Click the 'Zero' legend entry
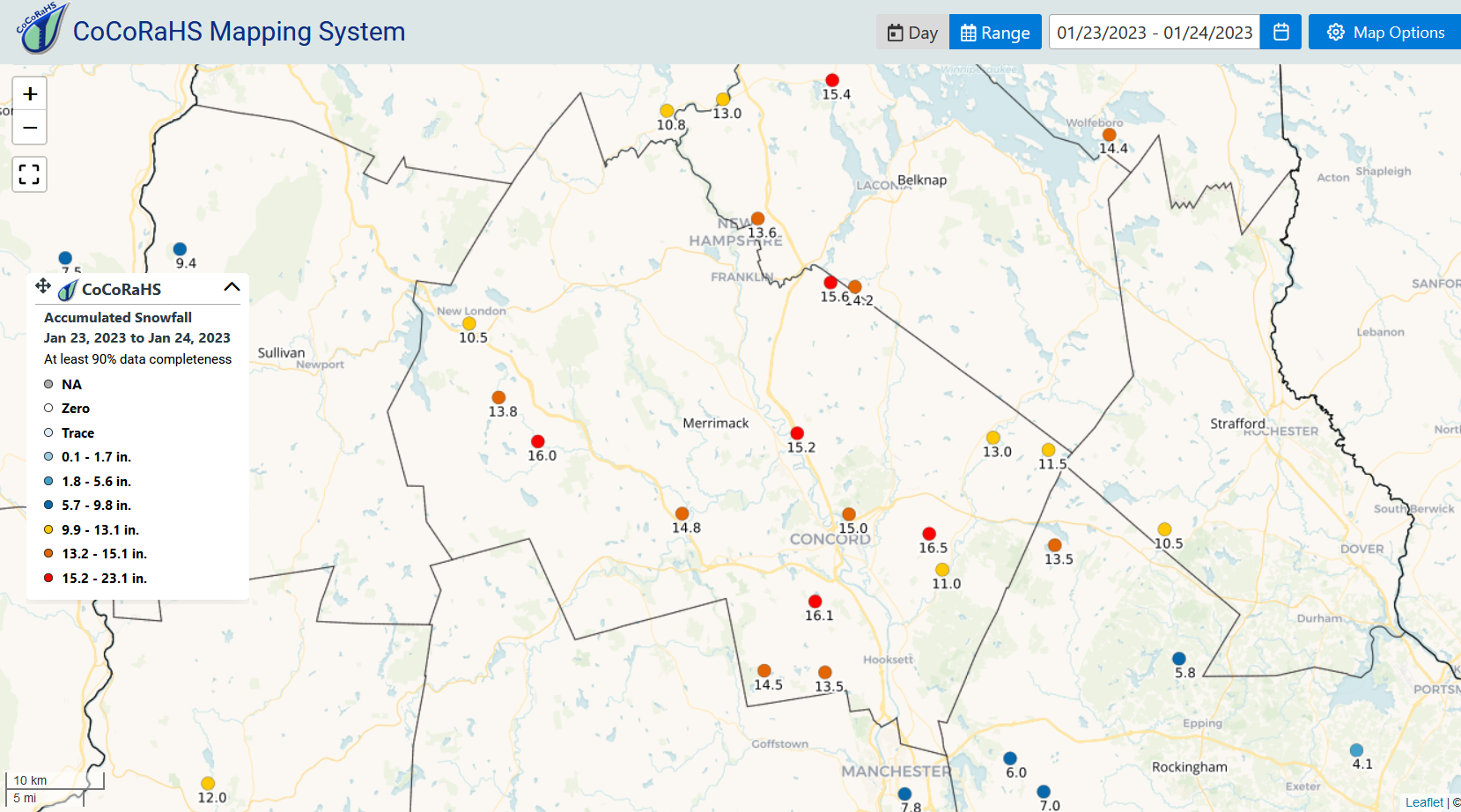Image resolution: width=1461 pixels, height=812 pixels. [76, 409]
